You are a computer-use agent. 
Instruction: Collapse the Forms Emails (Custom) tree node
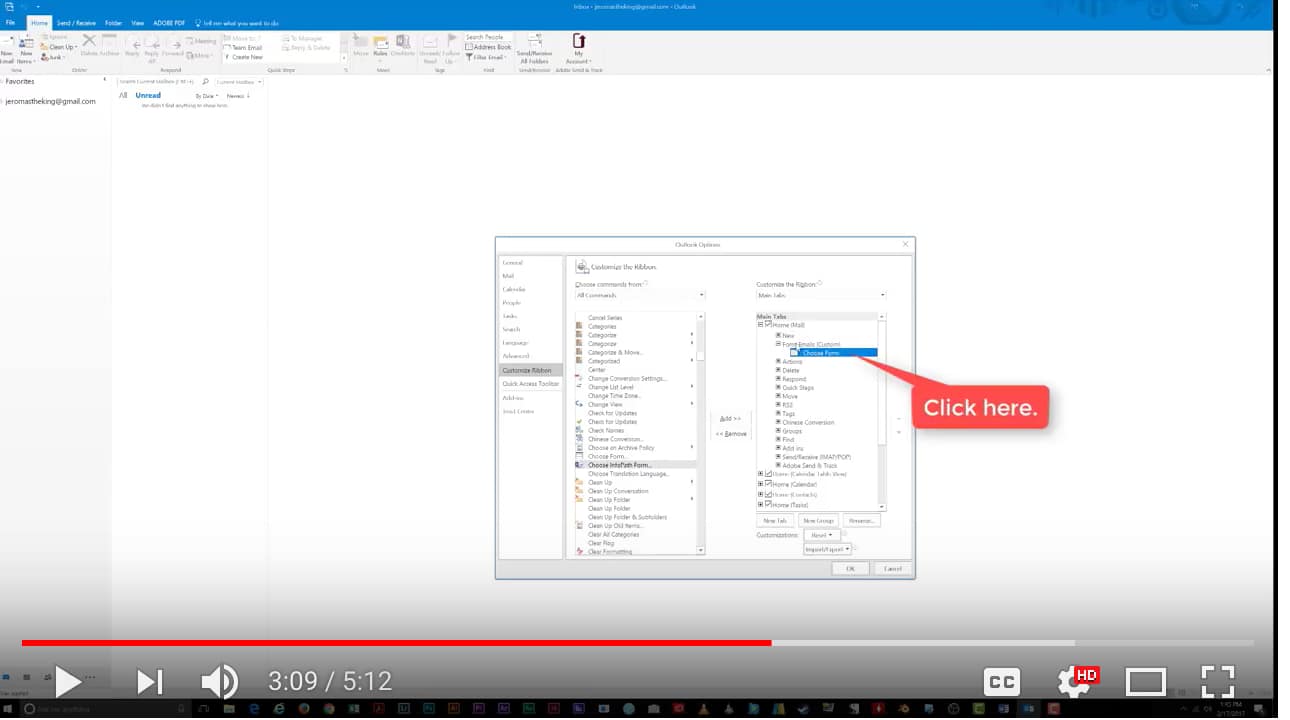(778, 343)
